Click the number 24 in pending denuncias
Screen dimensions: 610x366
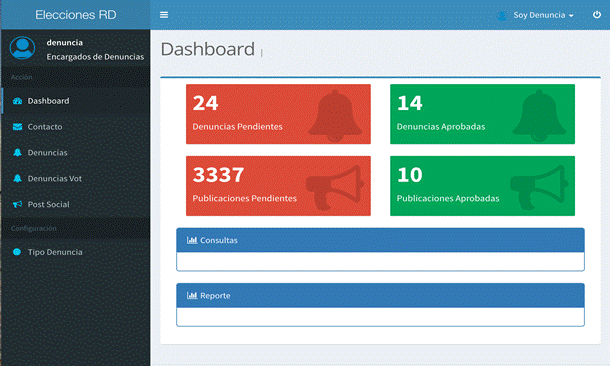coord(205,103)
